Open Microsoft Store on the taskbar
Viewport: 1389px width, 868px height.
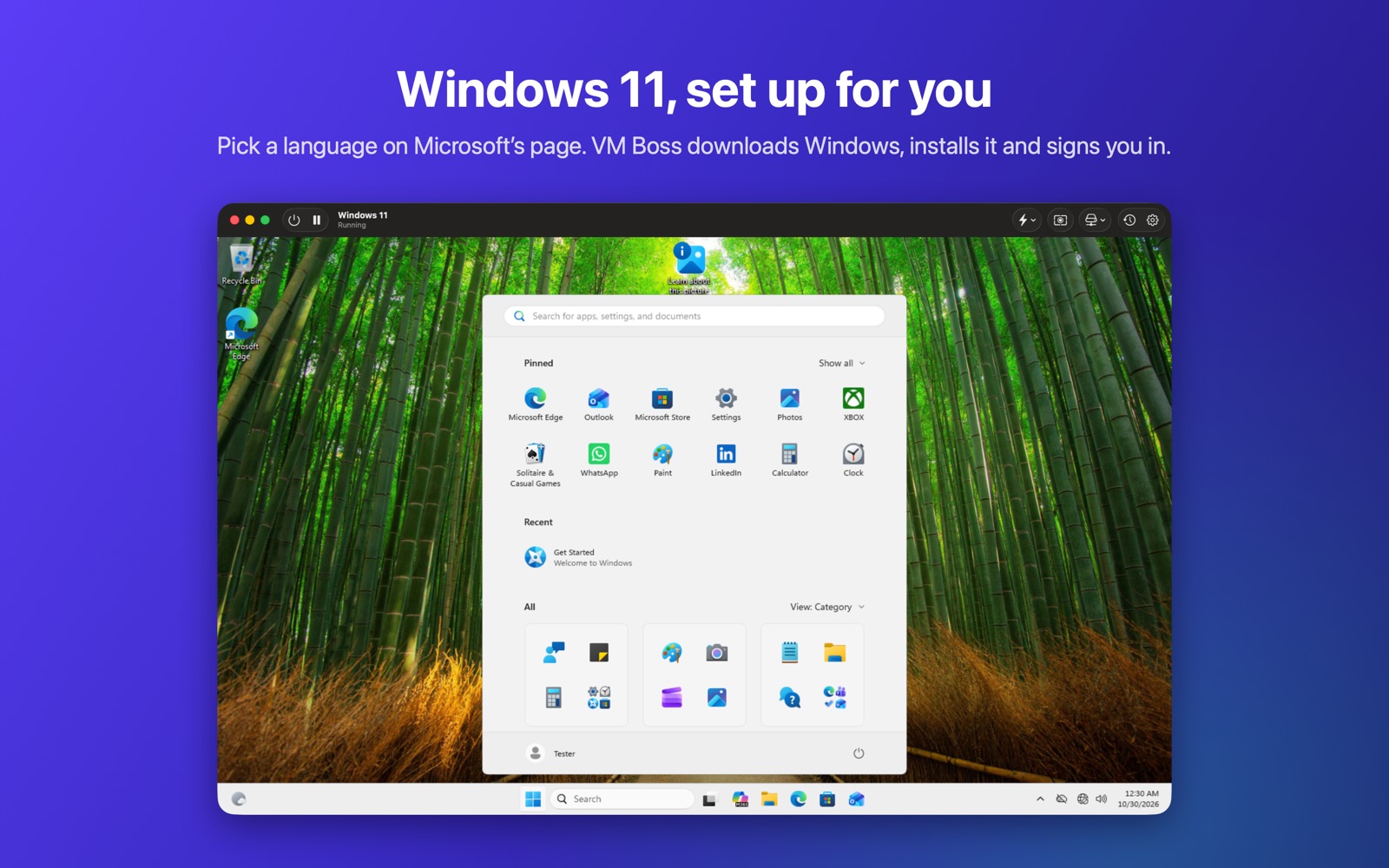coord(827,799)
